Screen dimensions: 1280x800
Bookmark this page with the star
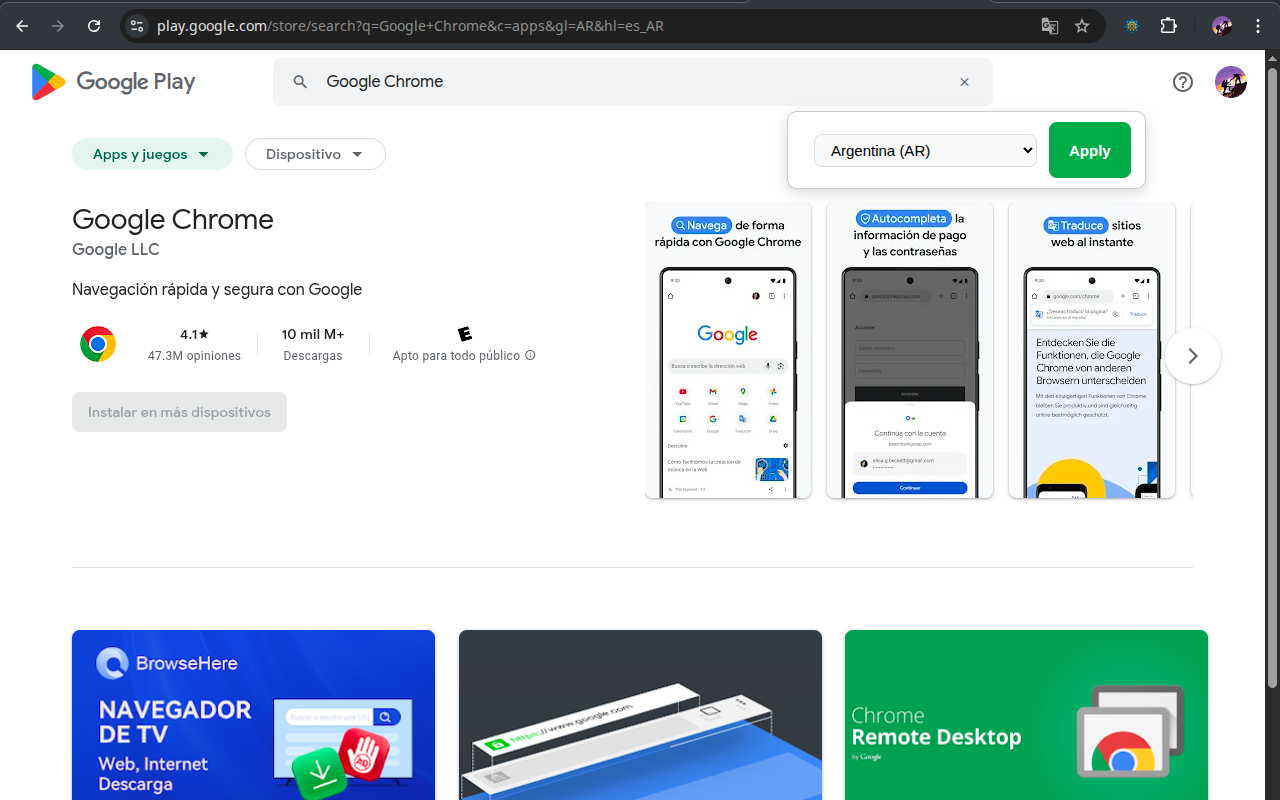[x=1082, y=26]
